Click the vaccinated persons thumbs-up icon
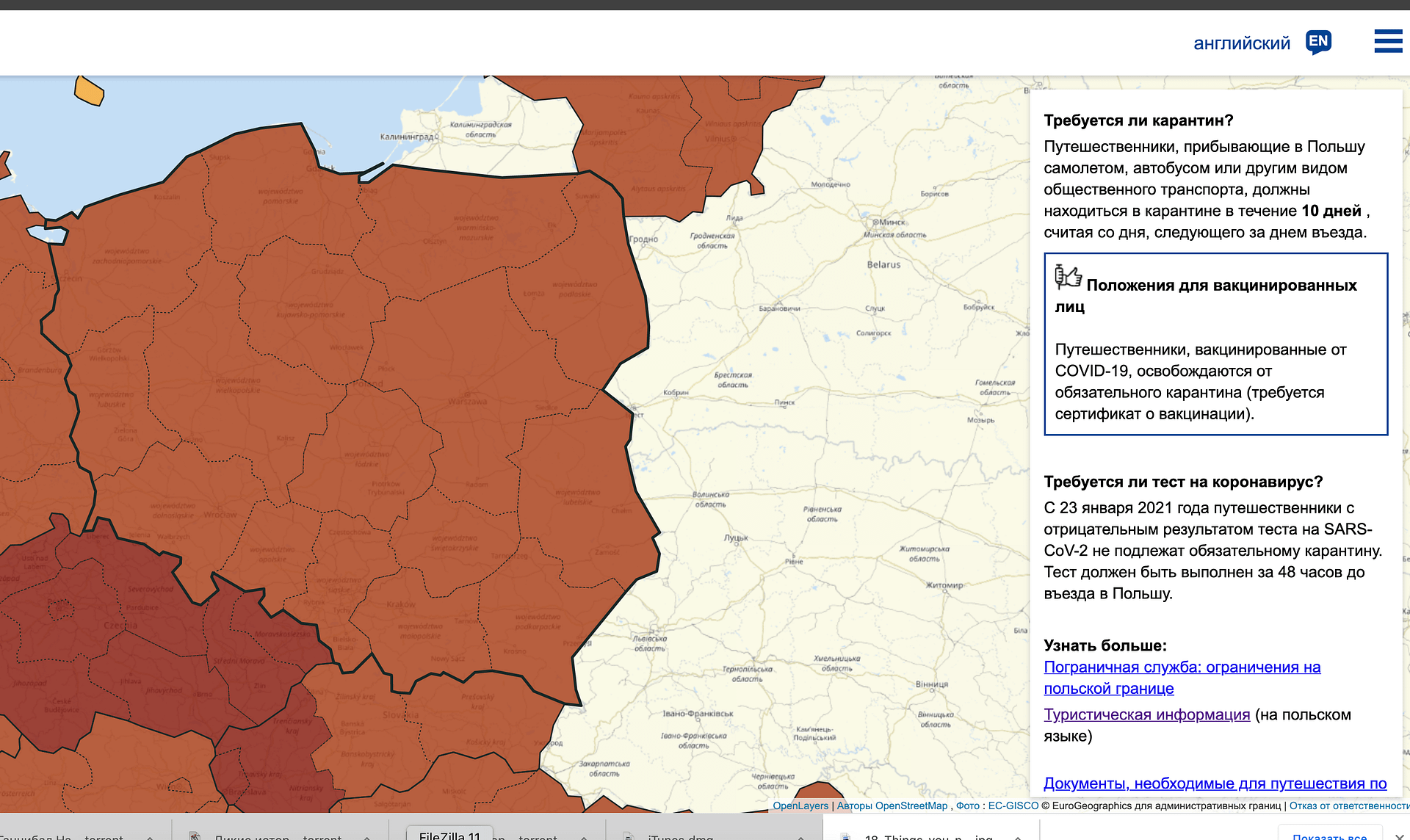Screen dimensions: 1410x840 click(1068, 277)
